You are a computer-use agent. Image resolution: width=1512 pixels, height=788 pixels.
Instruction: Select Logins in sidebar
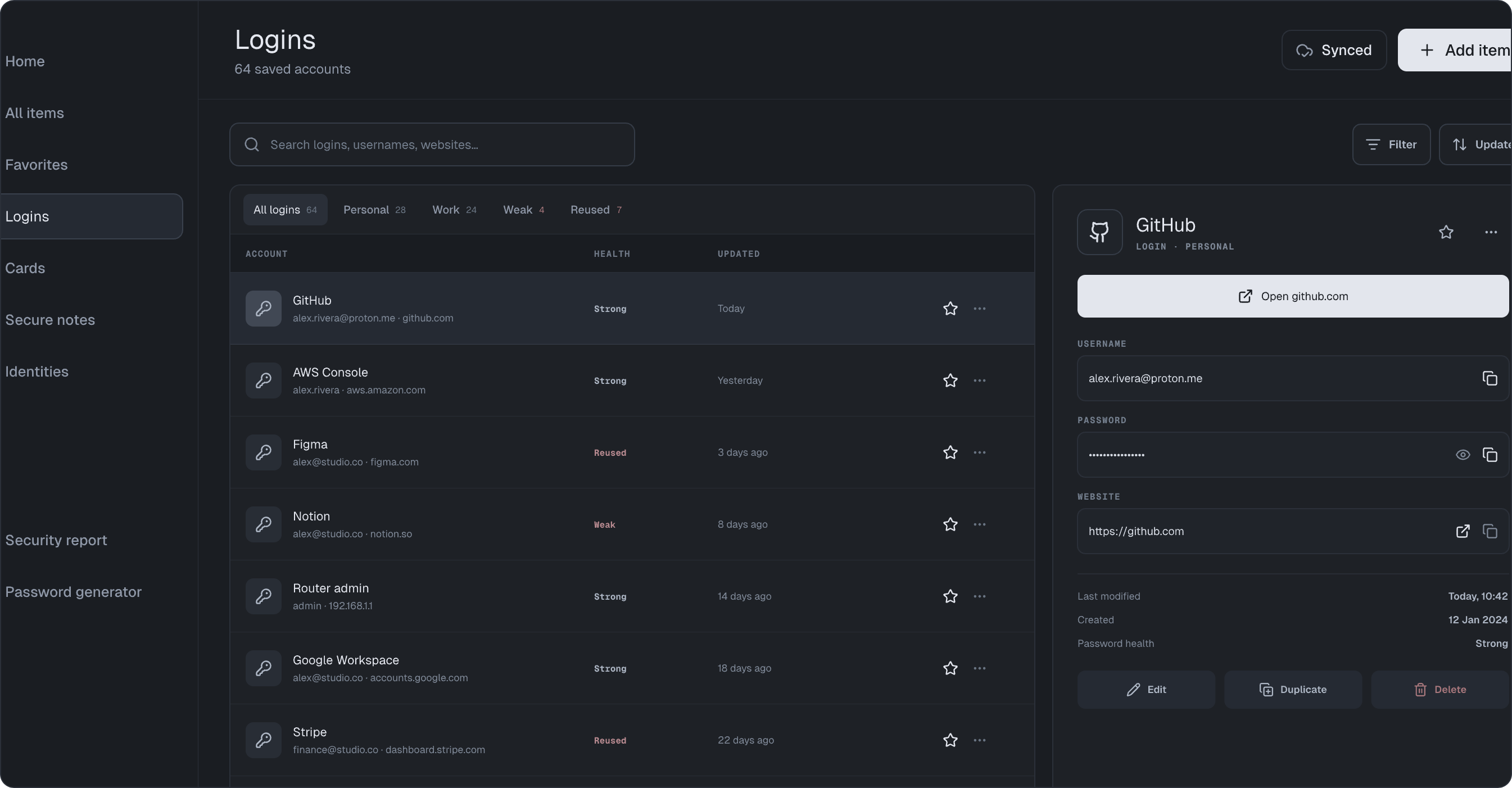[91, 216]
